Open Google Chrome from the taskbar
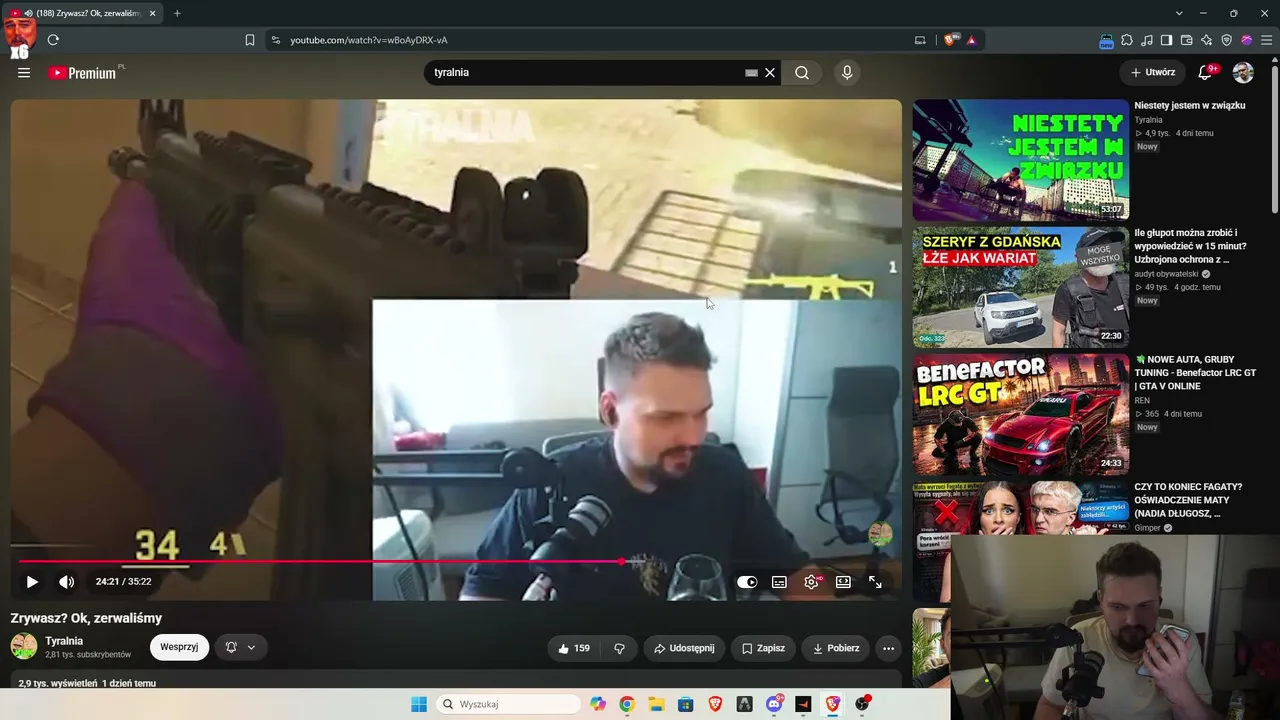 tap(626, 704)
